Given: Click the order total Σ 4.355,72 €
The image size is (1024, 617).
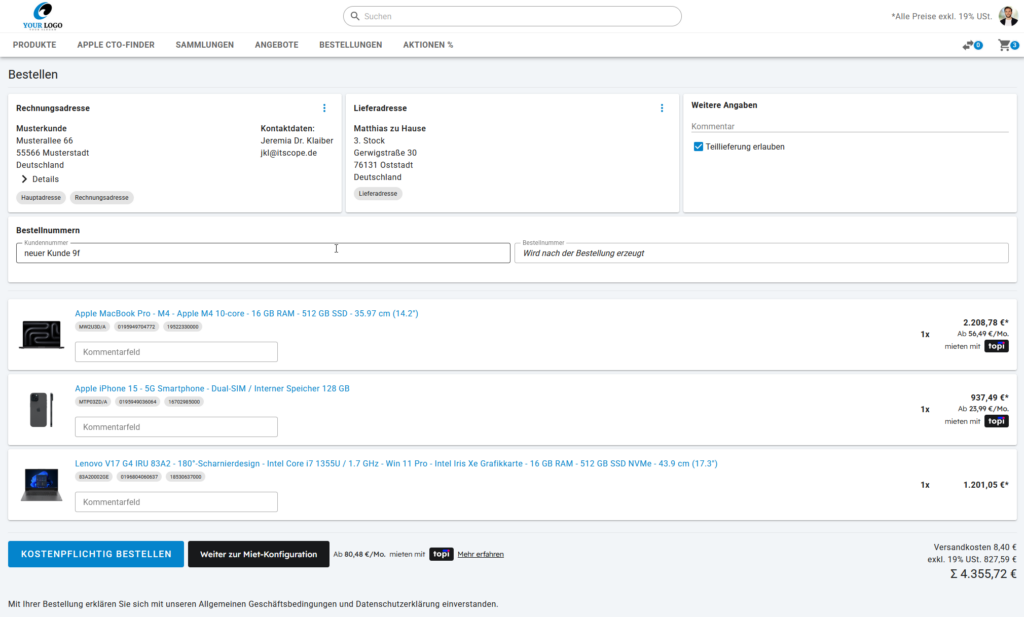Looking at the screenshot, I should (983, 574).
